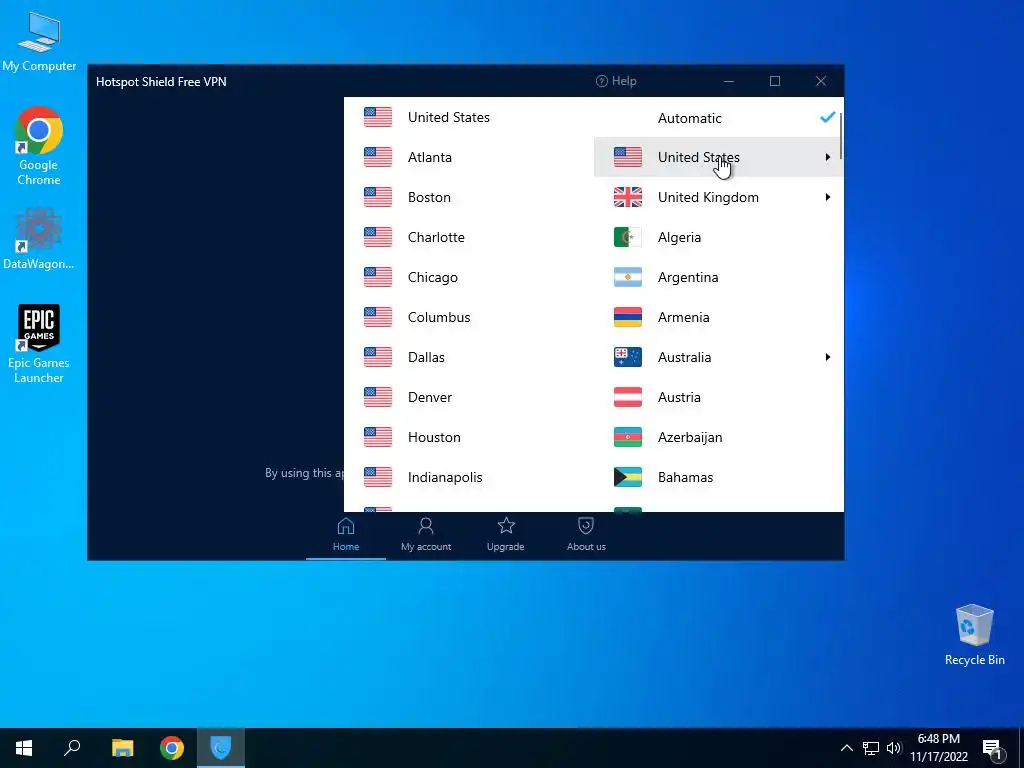Choose Denver server location
This screenshot has width=1024, height=768.
pyautogui.click(x=469, y=397)
